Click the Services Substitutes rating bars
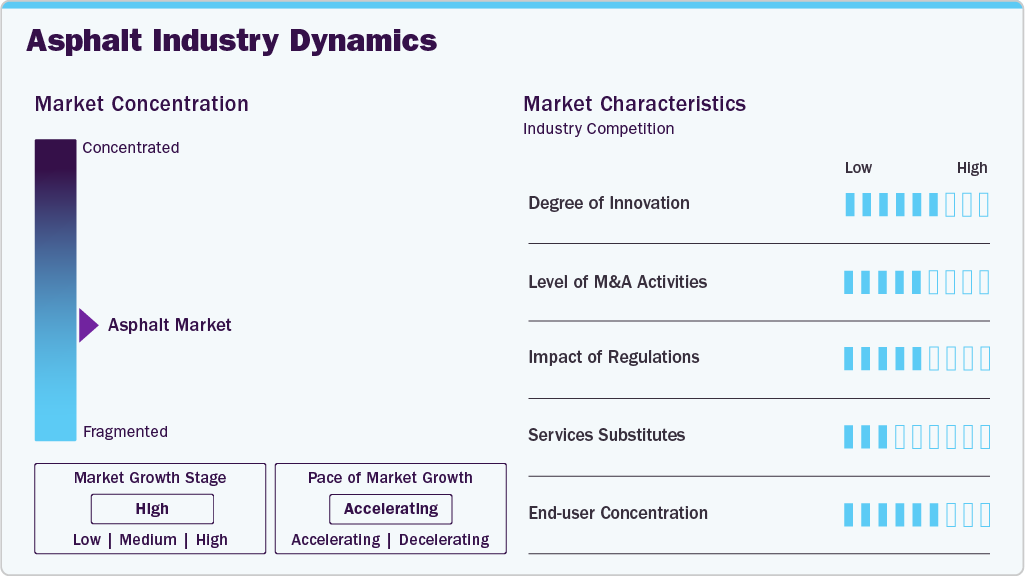 coord(916,436)
